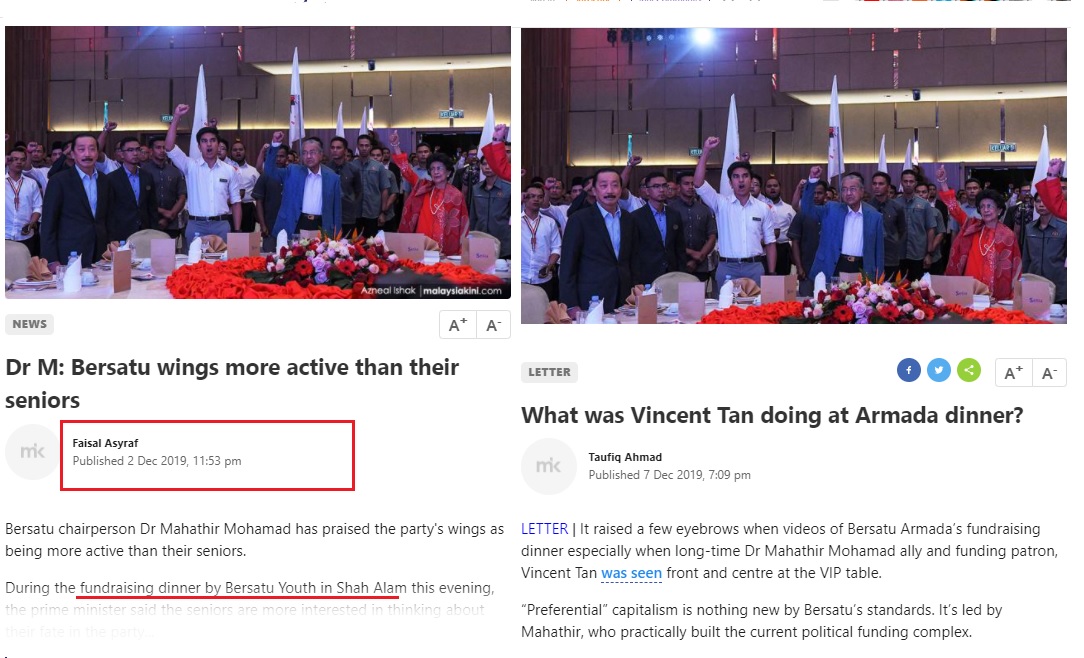Image resolution: width=1084 pixels, height=658 pixels.
Task: Decrease font size on the left article
Action: tap(494, 325)
